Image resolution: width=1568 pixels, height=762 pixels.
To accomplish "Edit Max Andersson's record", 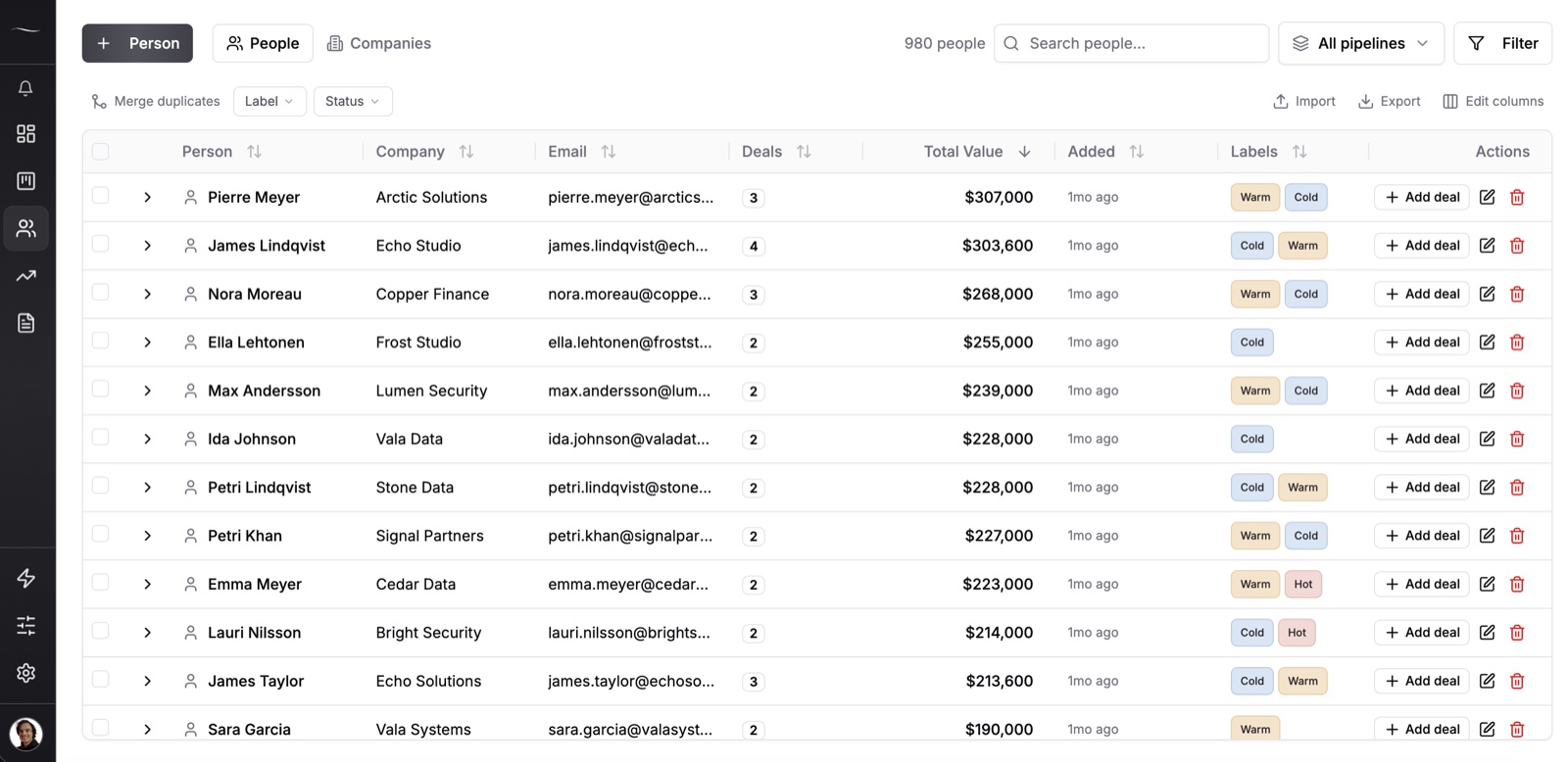I will coord(1487,391).
